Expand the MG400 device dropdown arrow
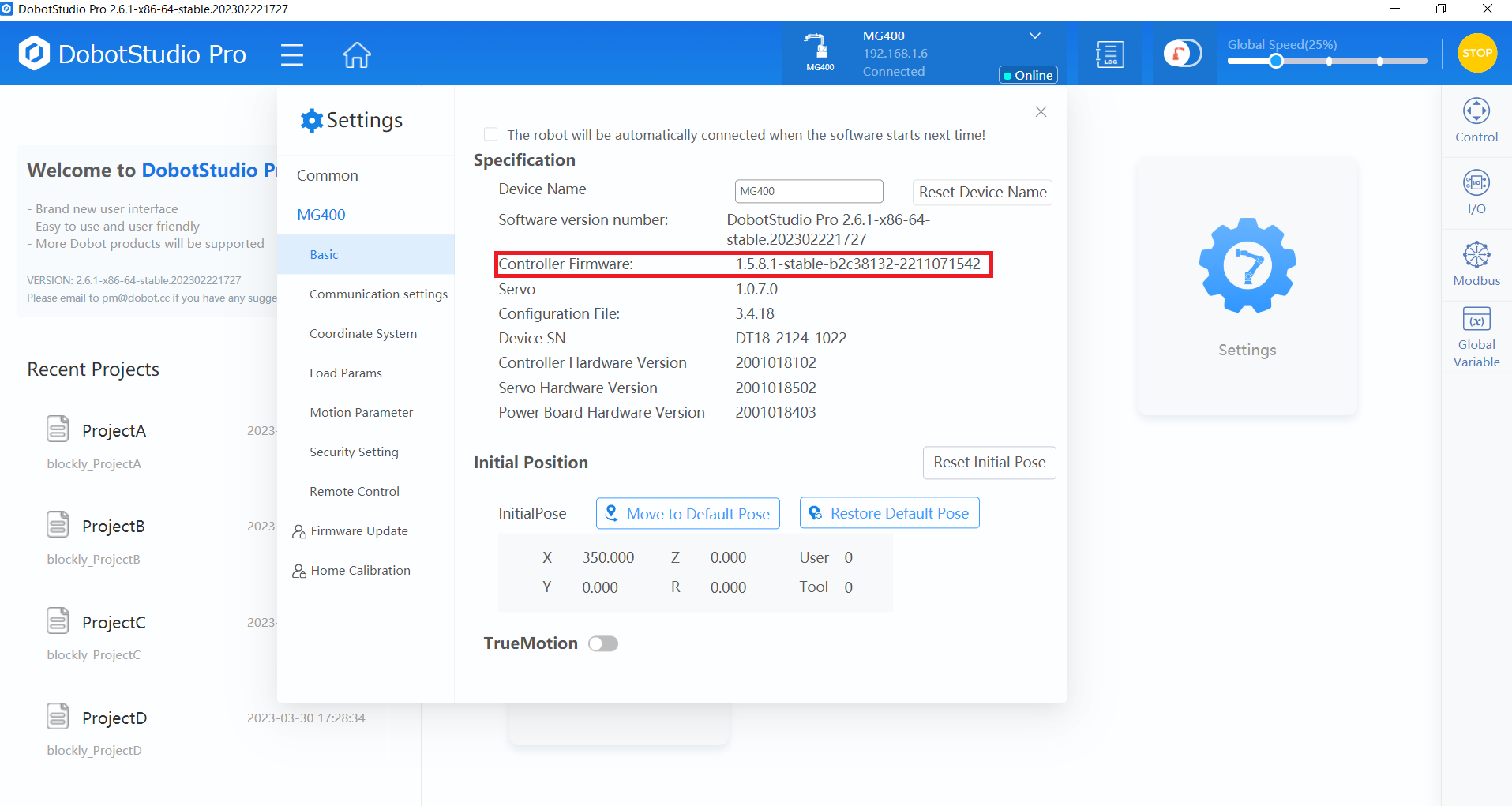This screenshot has width=1512, height=806. [1034, 36]
